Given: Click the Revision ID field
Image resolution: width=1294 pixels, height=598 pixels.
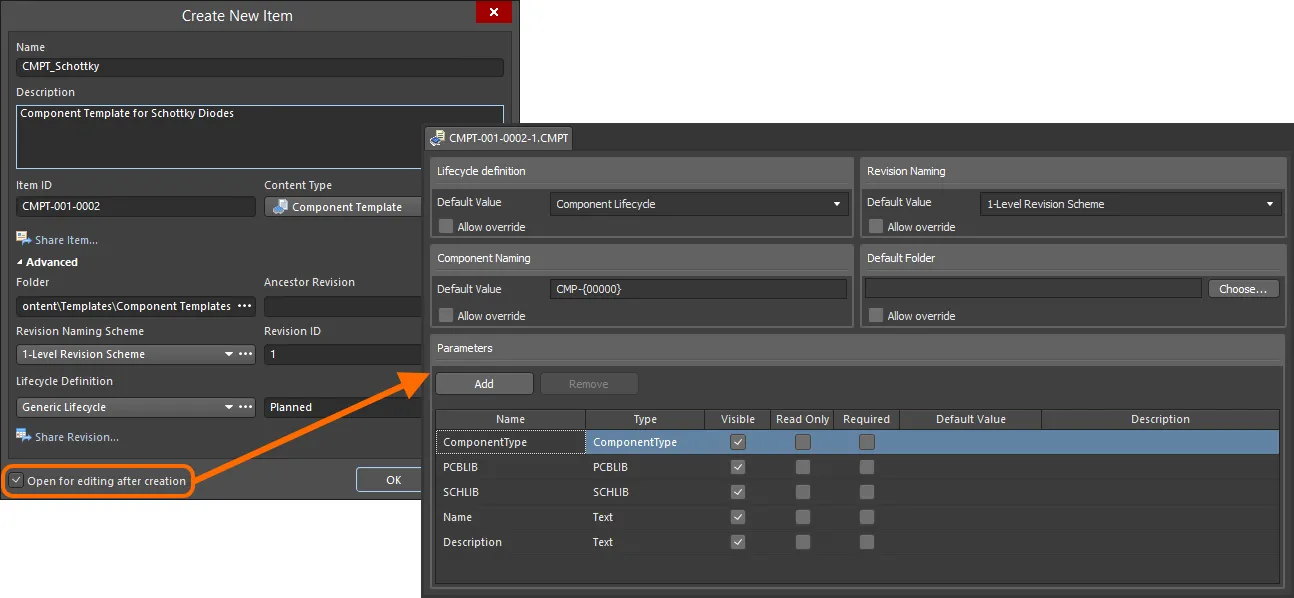Looking at the screenshot, I should pos(342,355).
